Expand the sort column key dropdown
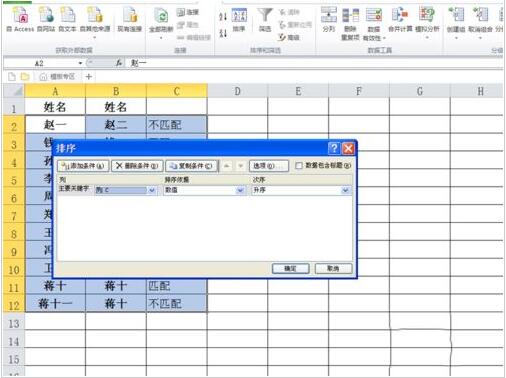Screen dimensions: 506x378 [x=152, y=190]
